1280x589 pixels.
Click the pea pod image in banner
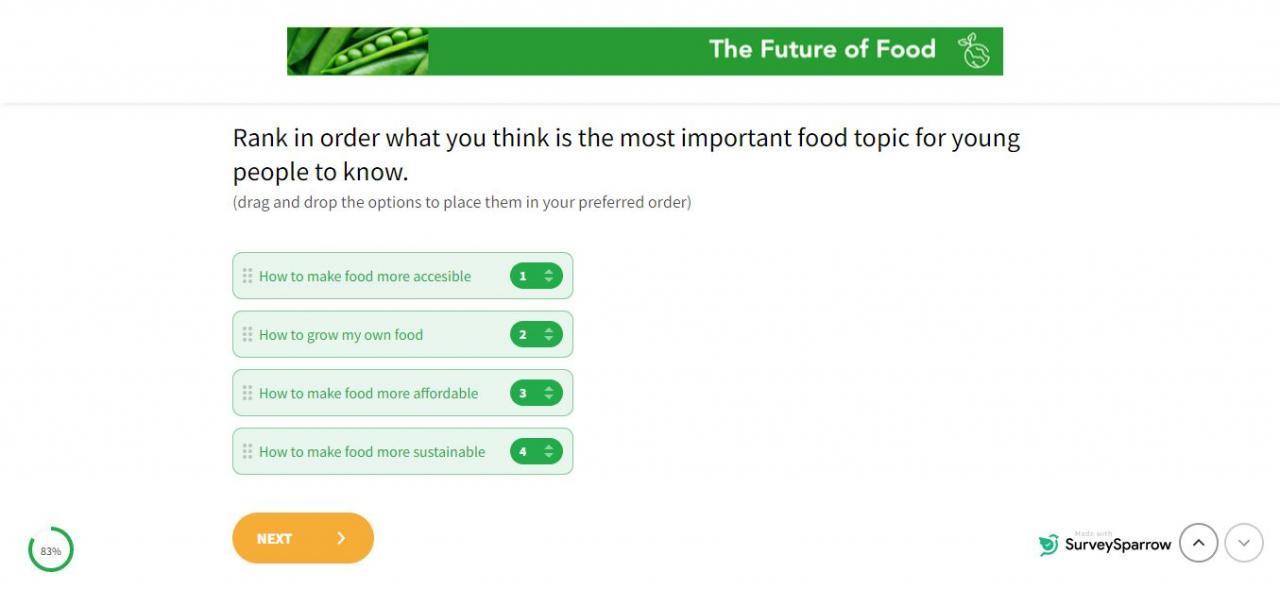pyautogui.click(x=357, y=51)
